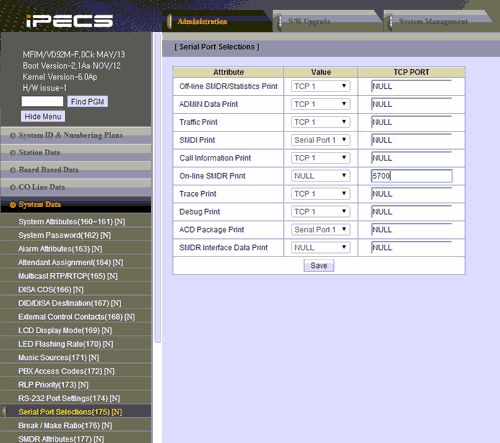Switch to the S/W Upgrade tab

coord(309,21)
